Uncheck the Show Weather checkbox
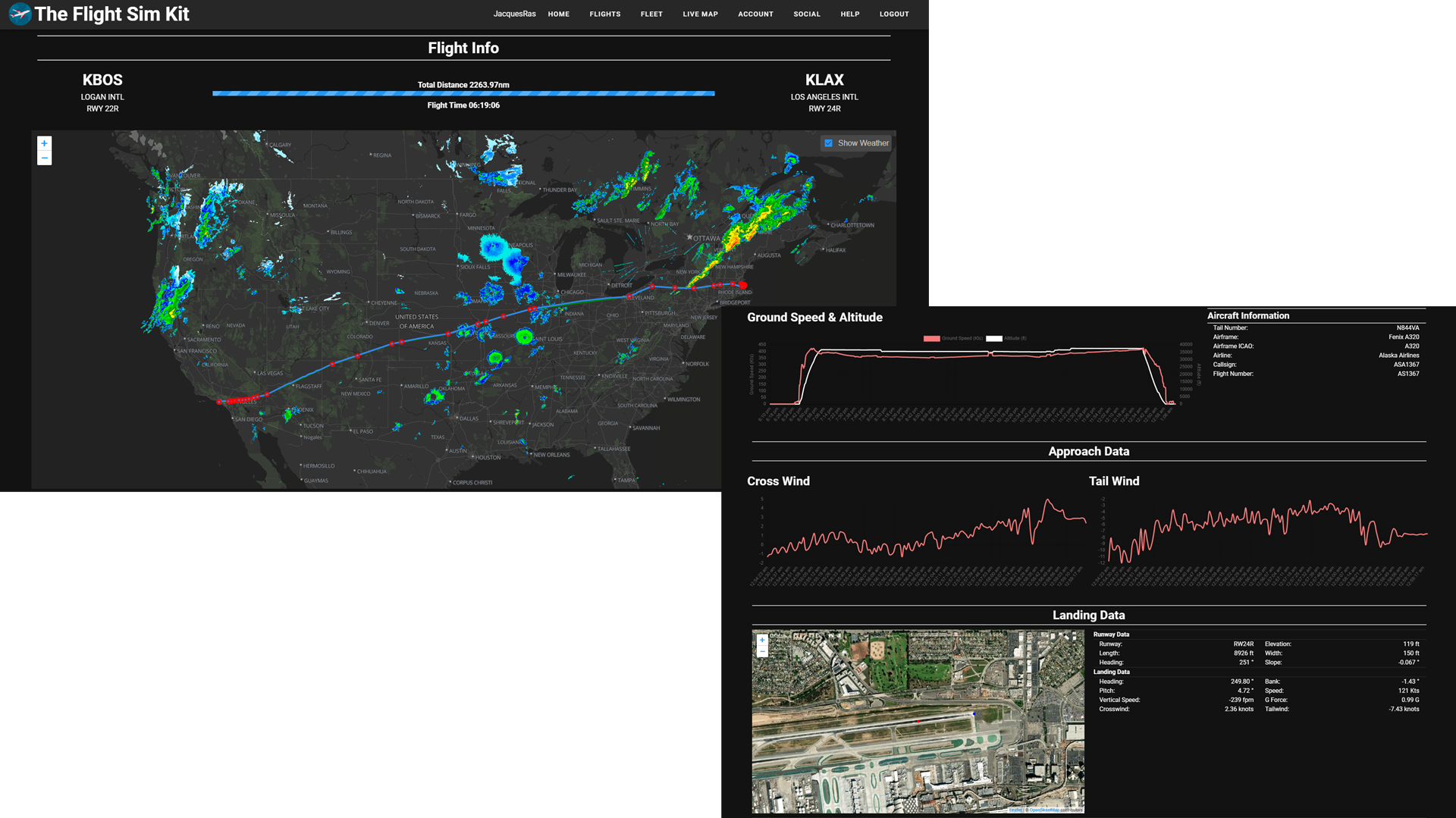 [x=829, y=143]
